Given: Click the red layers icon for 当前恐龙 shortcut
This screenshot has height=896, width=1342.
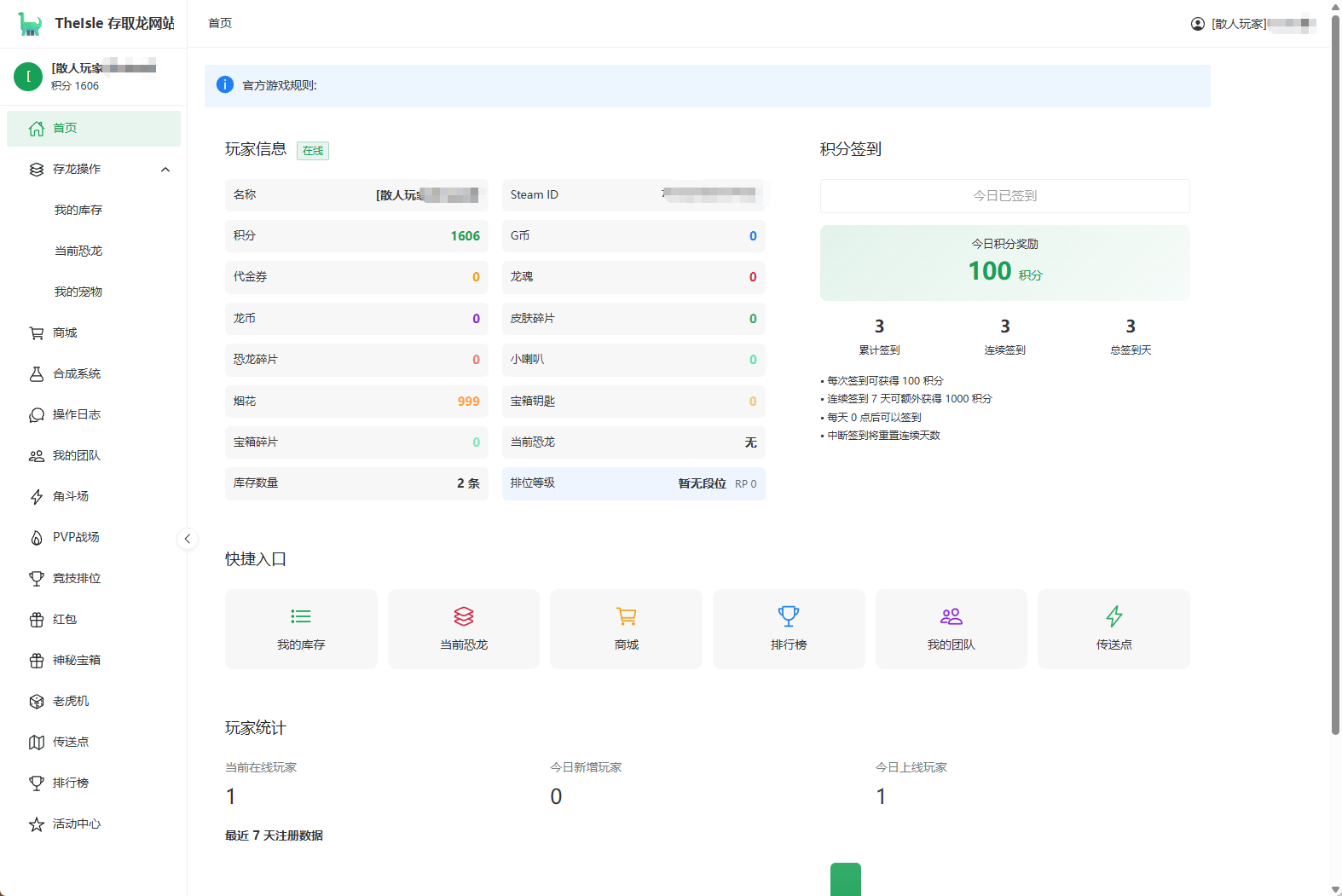Looking at the screenshot, I should coord(464,616).
